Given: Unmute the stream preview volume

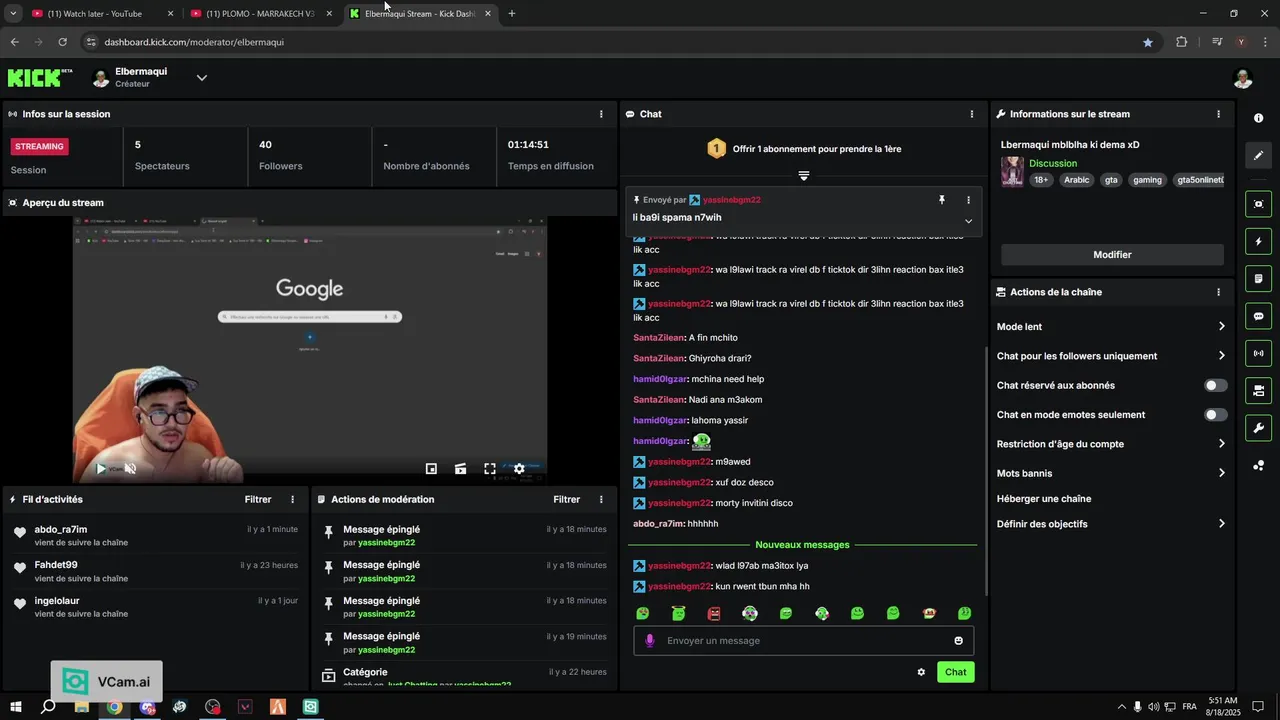Looking at the screenshot, I should click(x=130, y=468).
